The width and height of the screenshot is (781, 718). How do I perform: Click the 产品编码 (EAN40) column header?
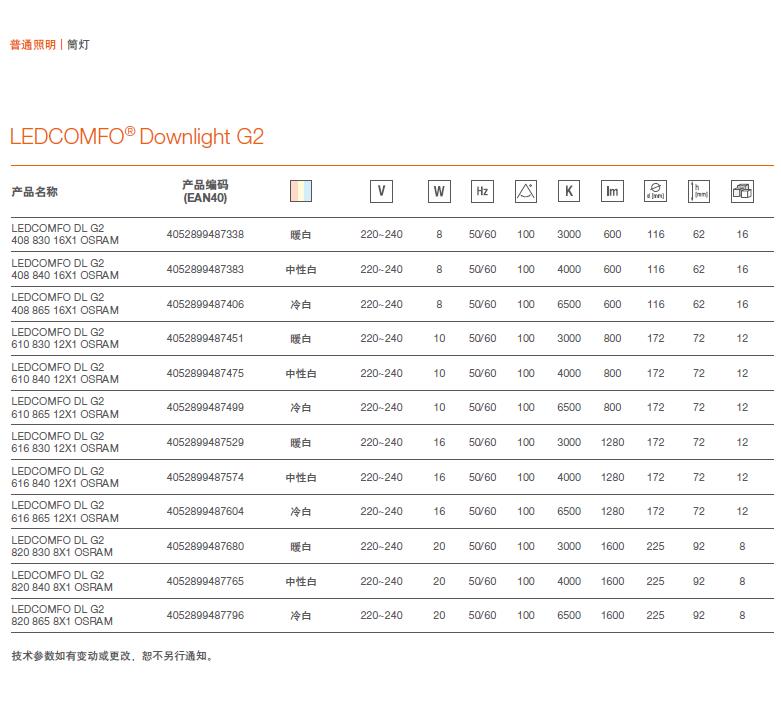click(x=205, y=191)
